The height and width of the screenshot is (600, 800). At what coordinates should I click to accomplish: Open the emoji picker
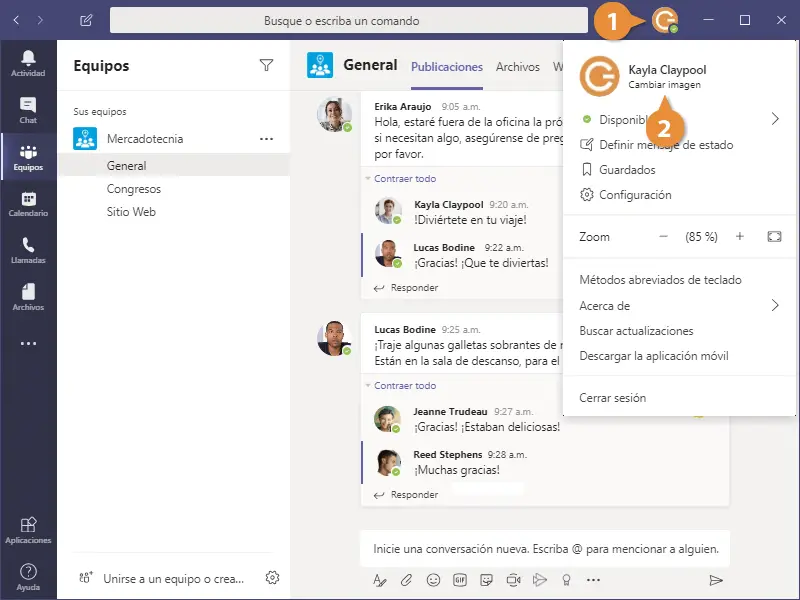click(x=433, y=580)
